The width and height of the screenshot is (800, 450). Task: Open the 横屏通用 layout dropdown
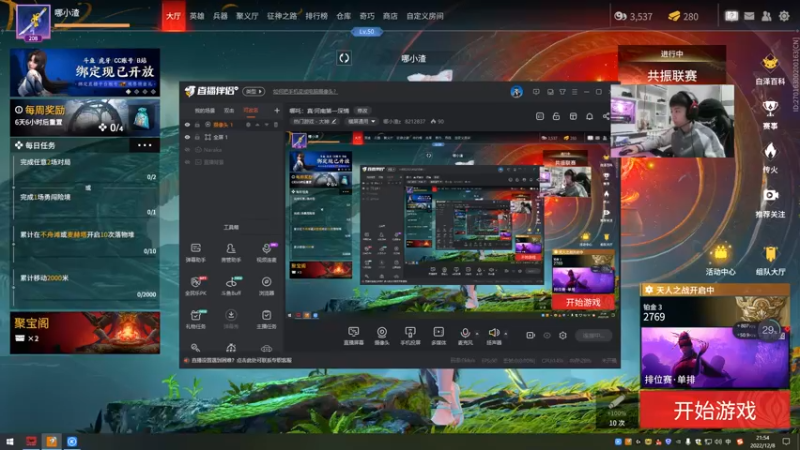click(361, 121)
